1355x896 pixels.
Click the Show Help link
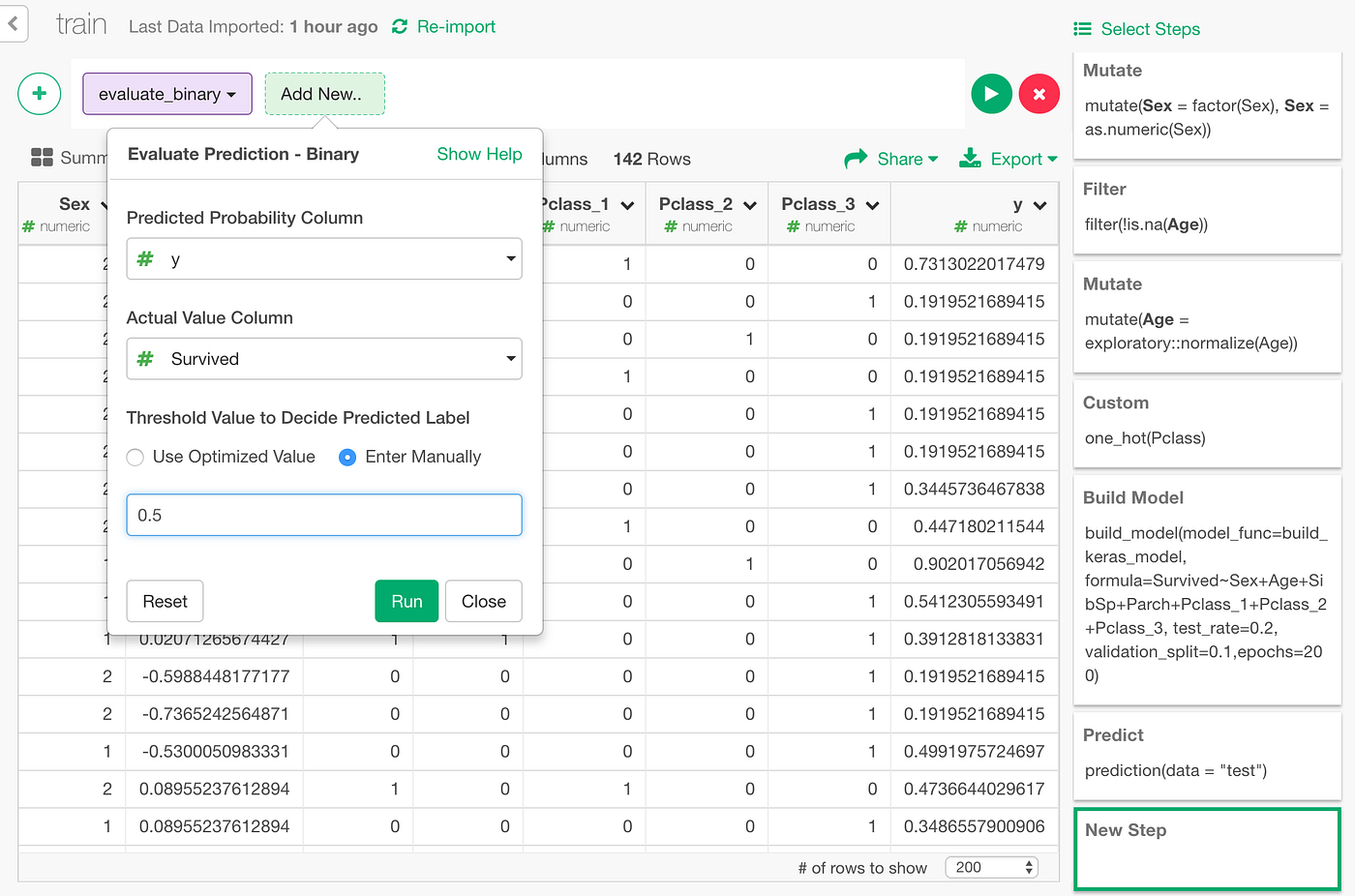tap(479, 154)
